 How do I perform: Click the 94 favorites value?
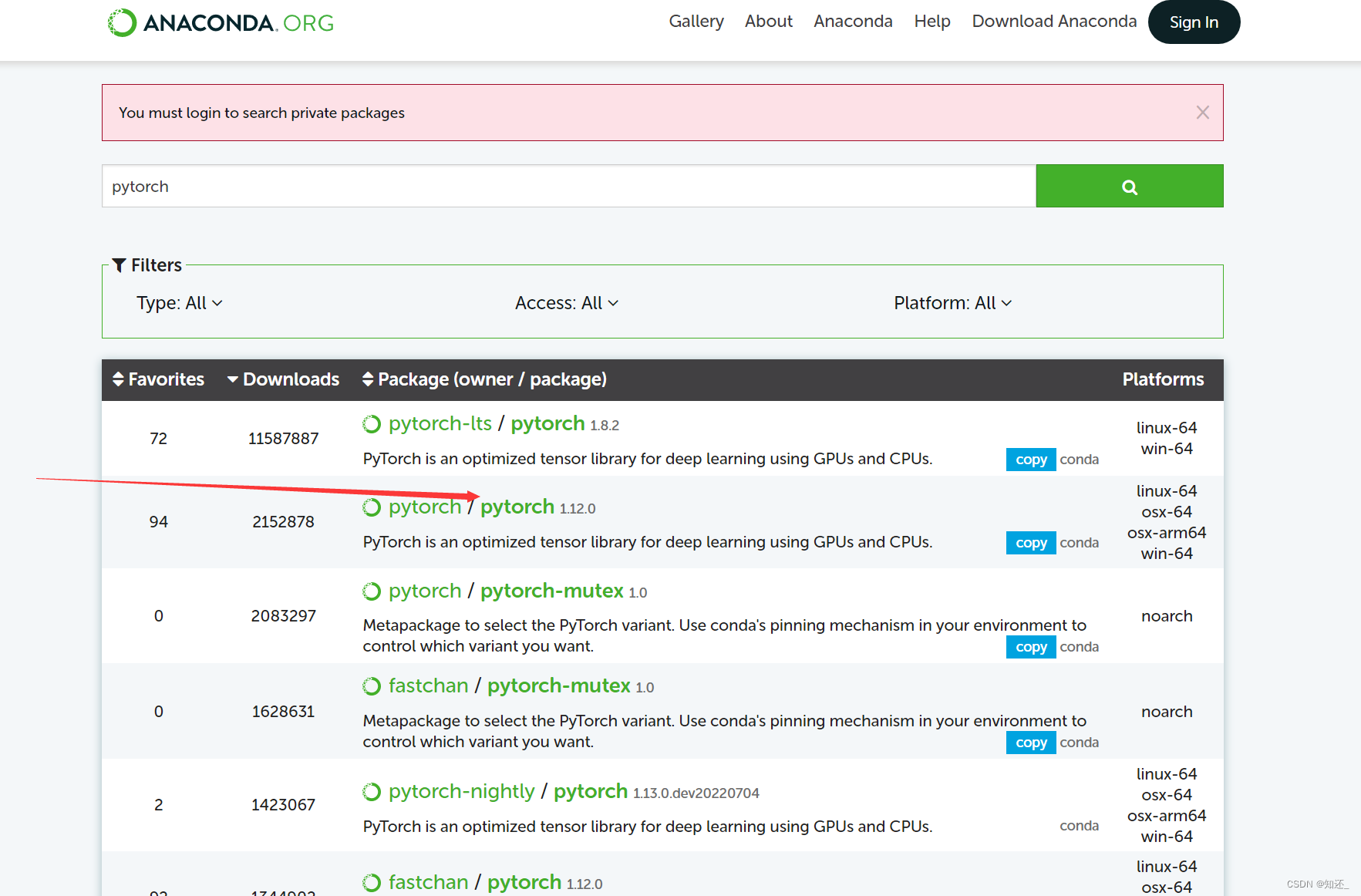[158, 522]
